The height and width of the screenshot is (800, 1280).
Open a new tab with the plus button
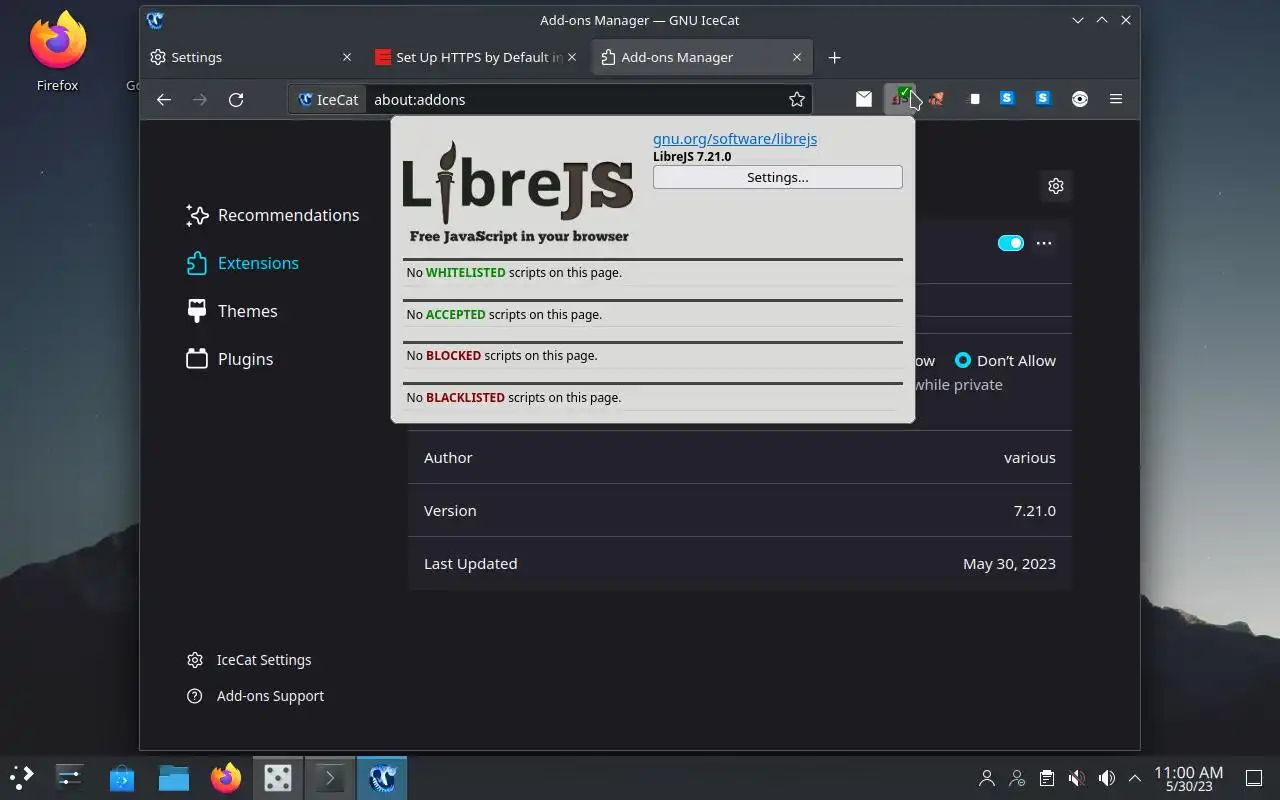click(835, 57)
